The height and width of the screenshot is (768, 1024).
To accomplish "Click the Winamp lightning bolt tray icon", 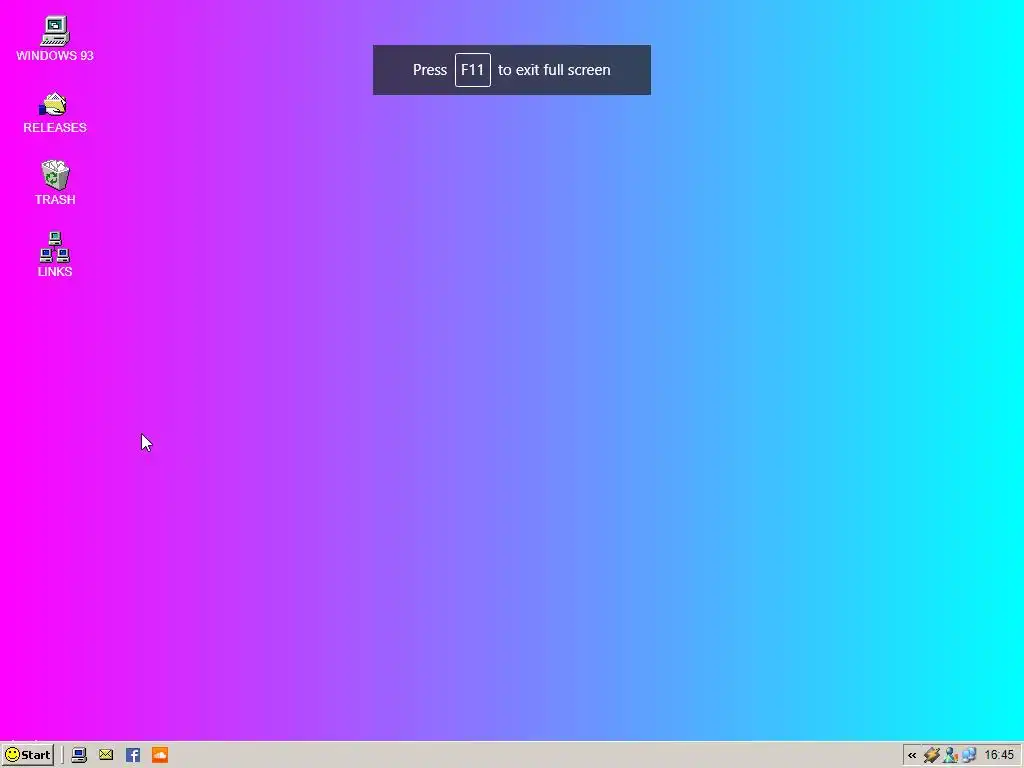I will click(x=931, y=756).
